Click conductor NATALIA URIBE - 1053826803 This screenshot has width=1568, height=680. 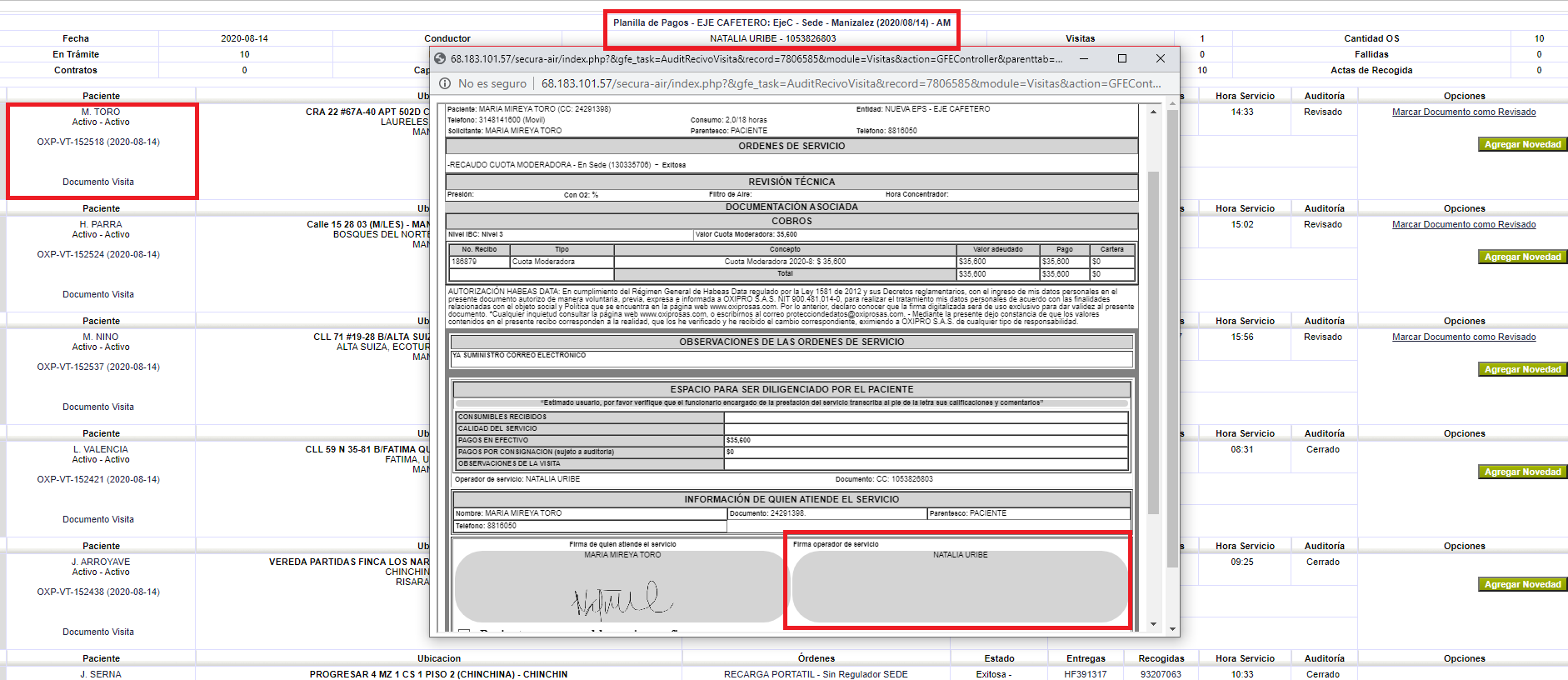pyautogui.click(x=773, y=38)
